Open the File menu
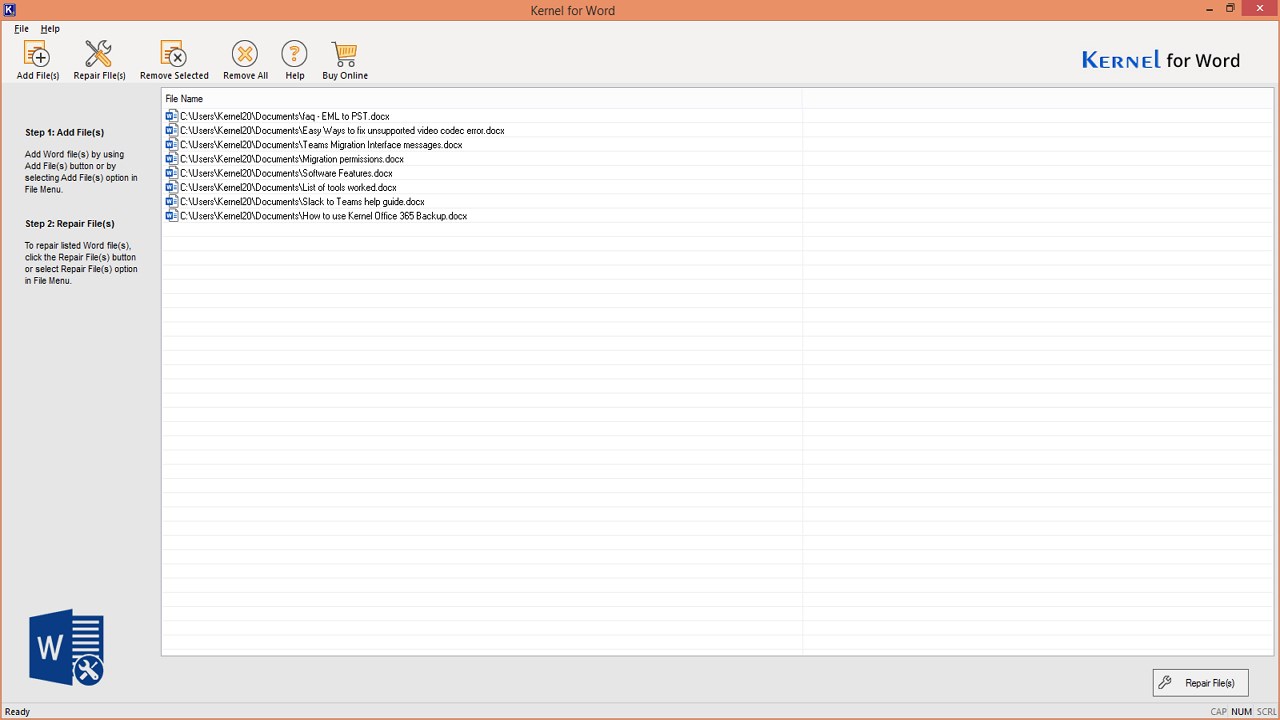 click(x=21, y=29)
